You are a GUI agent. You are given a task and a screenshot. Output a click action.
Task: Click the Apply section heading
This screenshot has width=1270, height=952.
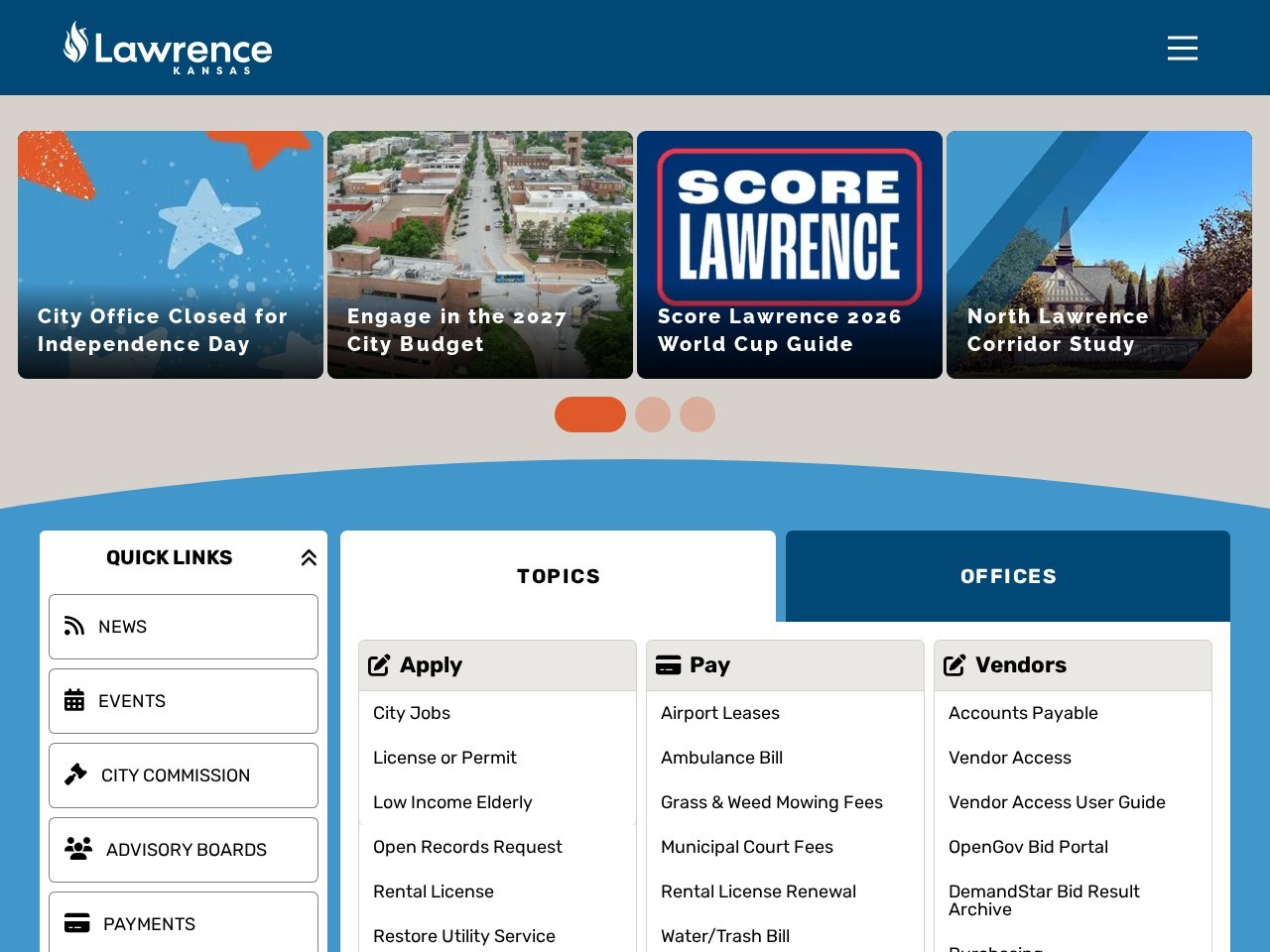431,665
